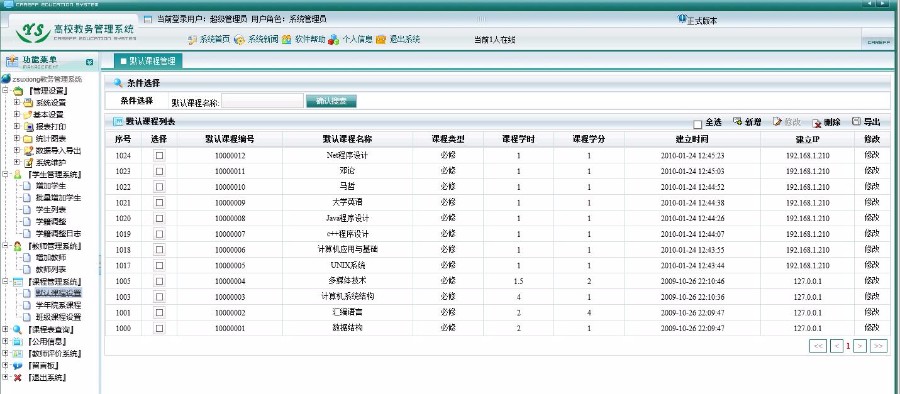The width and height of the screenshot is (900, 394).
Task: Open 学生列表 in the sidebar tree
Action: tap(50, 210)
